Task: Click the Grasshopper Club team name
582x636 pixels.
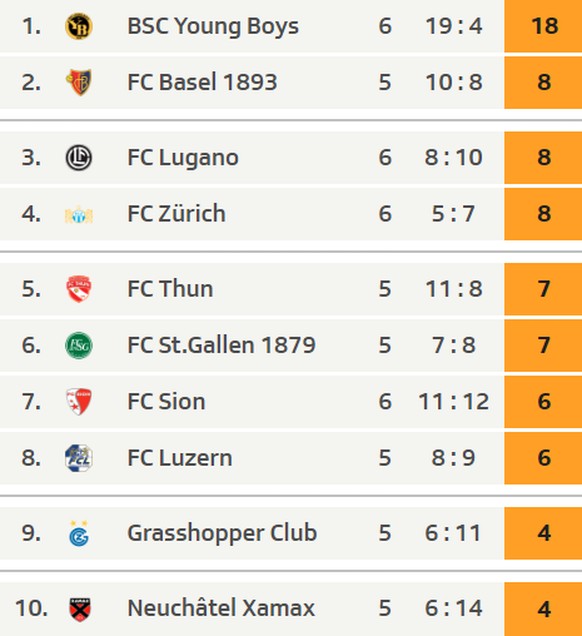Action: pos(222,533)
